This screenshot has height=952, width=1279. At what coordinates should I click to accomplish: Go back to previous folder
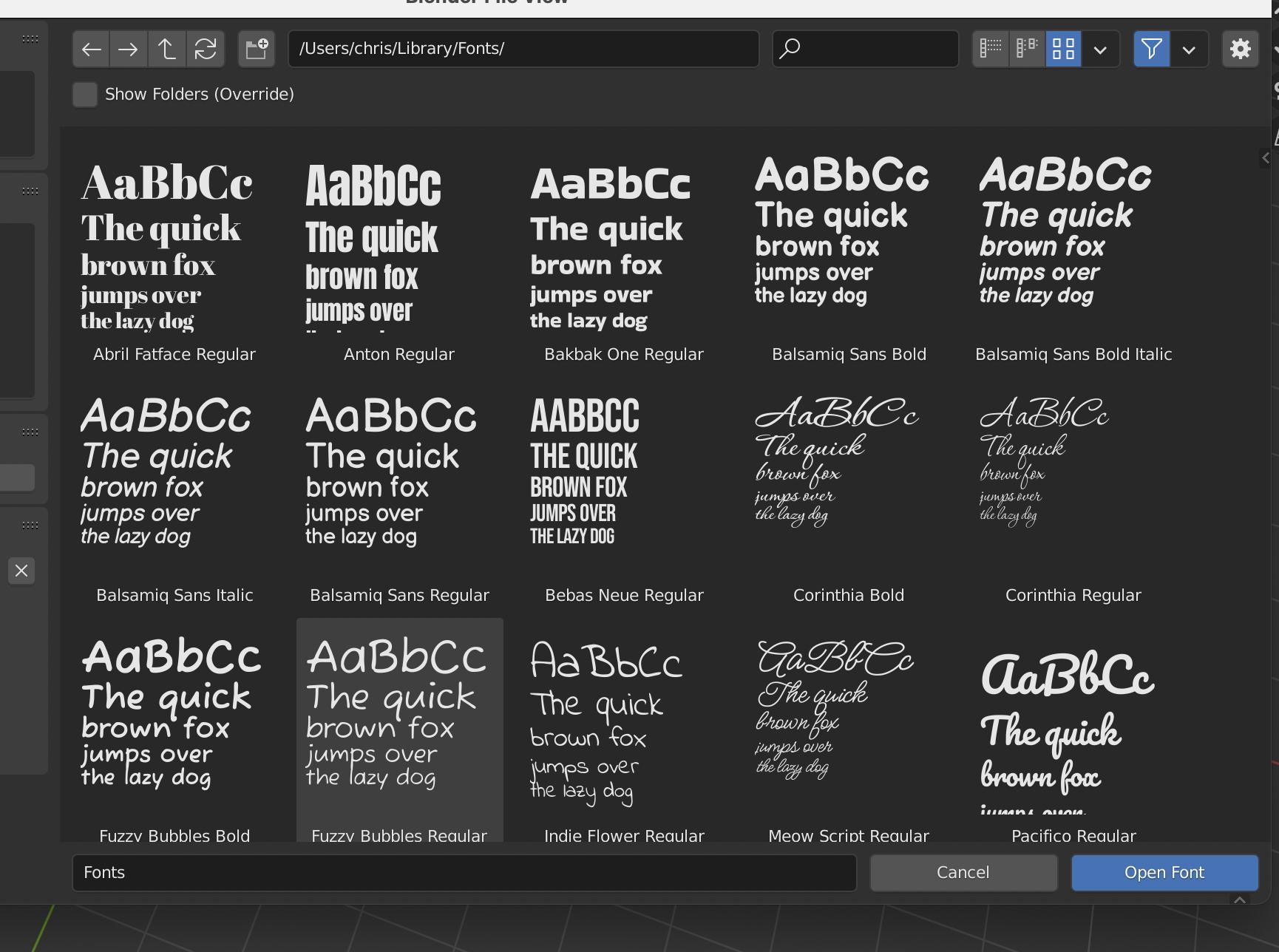pyautogui.click(x=92, y=50)
